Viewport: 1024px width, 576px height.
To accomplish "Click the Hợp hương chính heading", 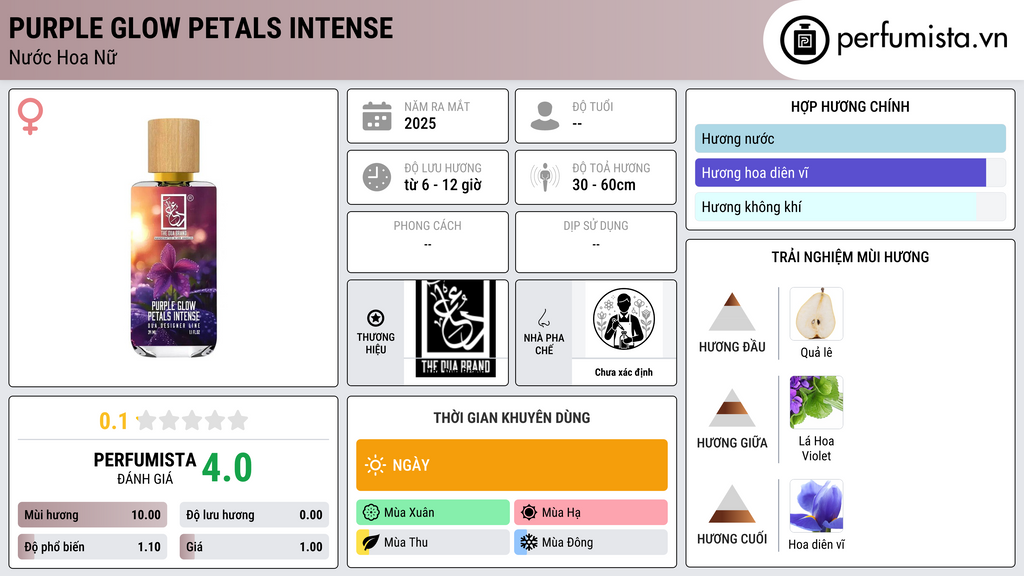I will pos(850,106).
